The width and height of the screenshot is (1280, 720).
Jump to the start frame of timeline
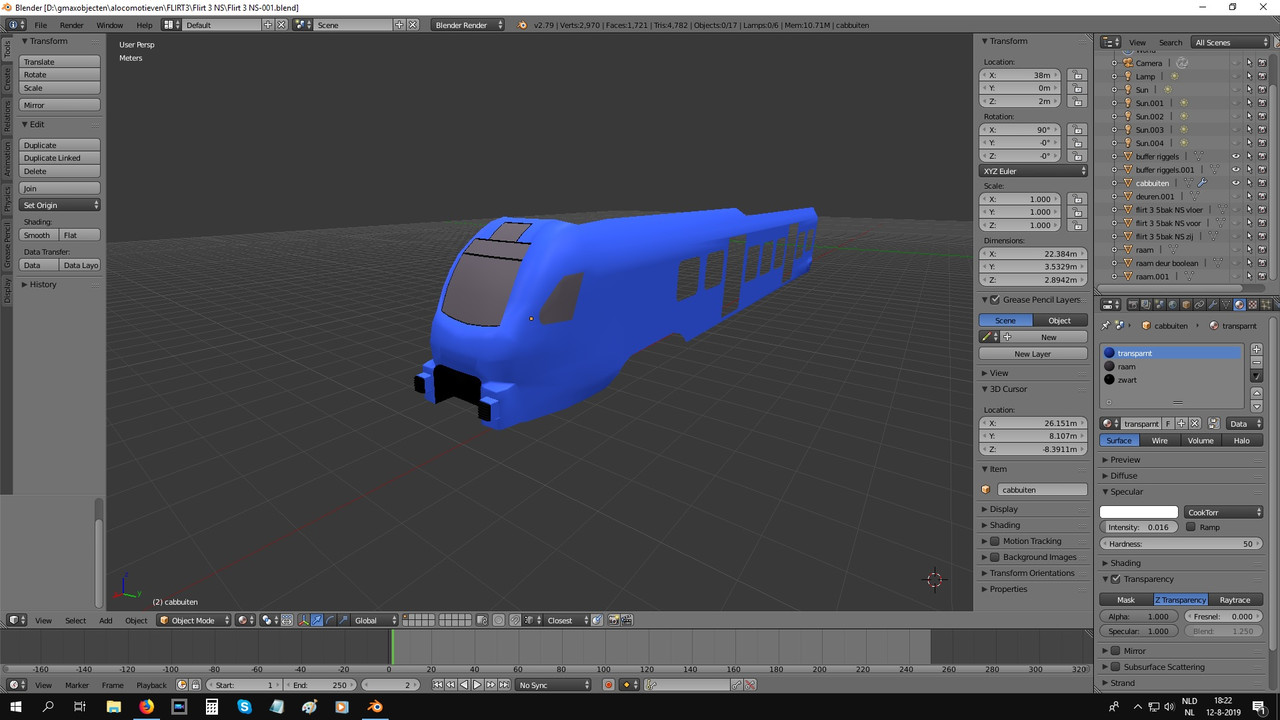pyautogui.click(x=438, y=685)
